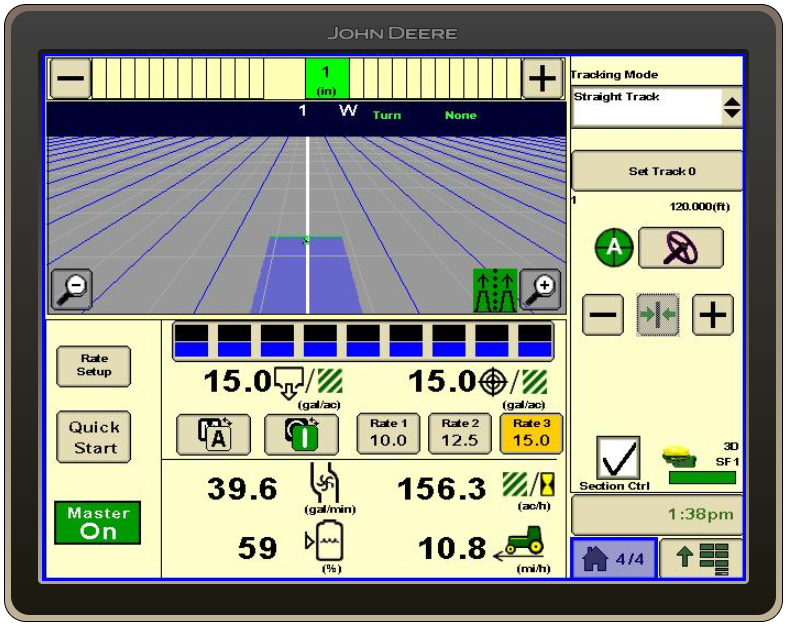Tap the blue implement coverage on map

307,275
